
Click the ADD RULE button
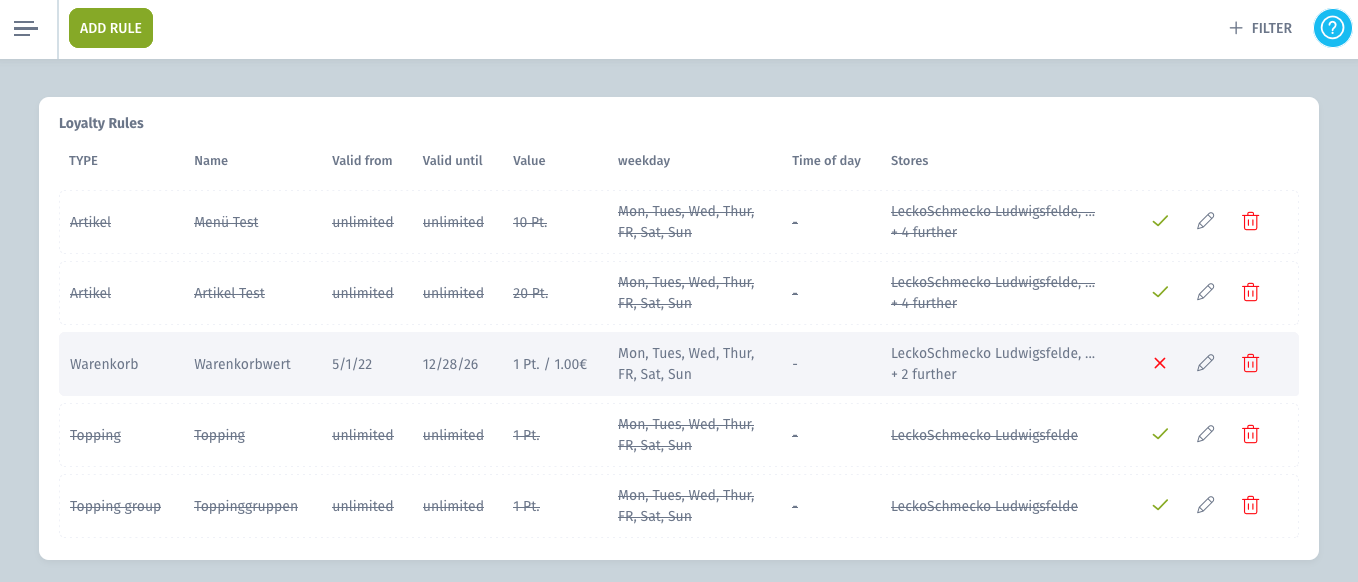tap(111, 28)
